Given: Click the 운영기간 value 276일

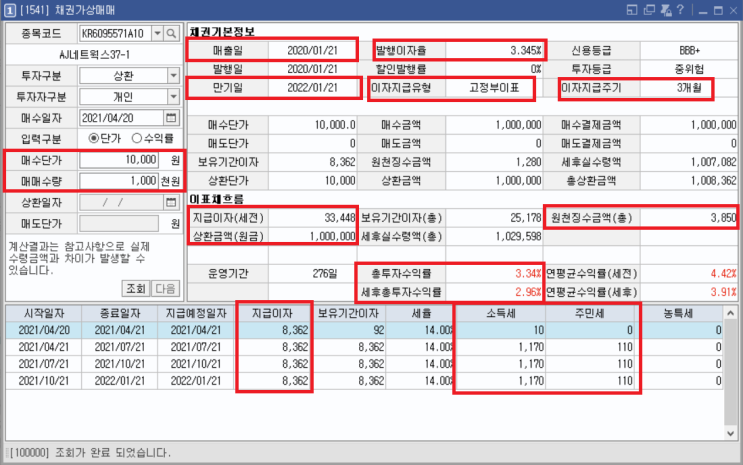Looking at the screenshot, I should point(325,274).
